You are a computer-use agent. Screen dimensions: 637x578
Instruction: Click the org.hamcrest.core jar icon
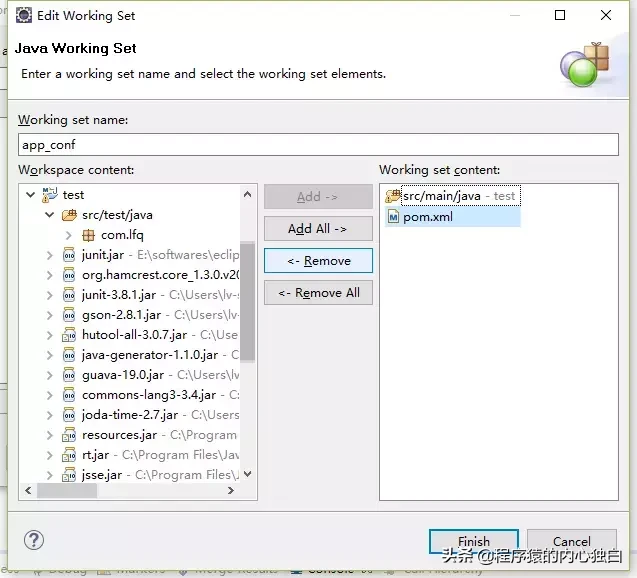[x=69, y=275]
